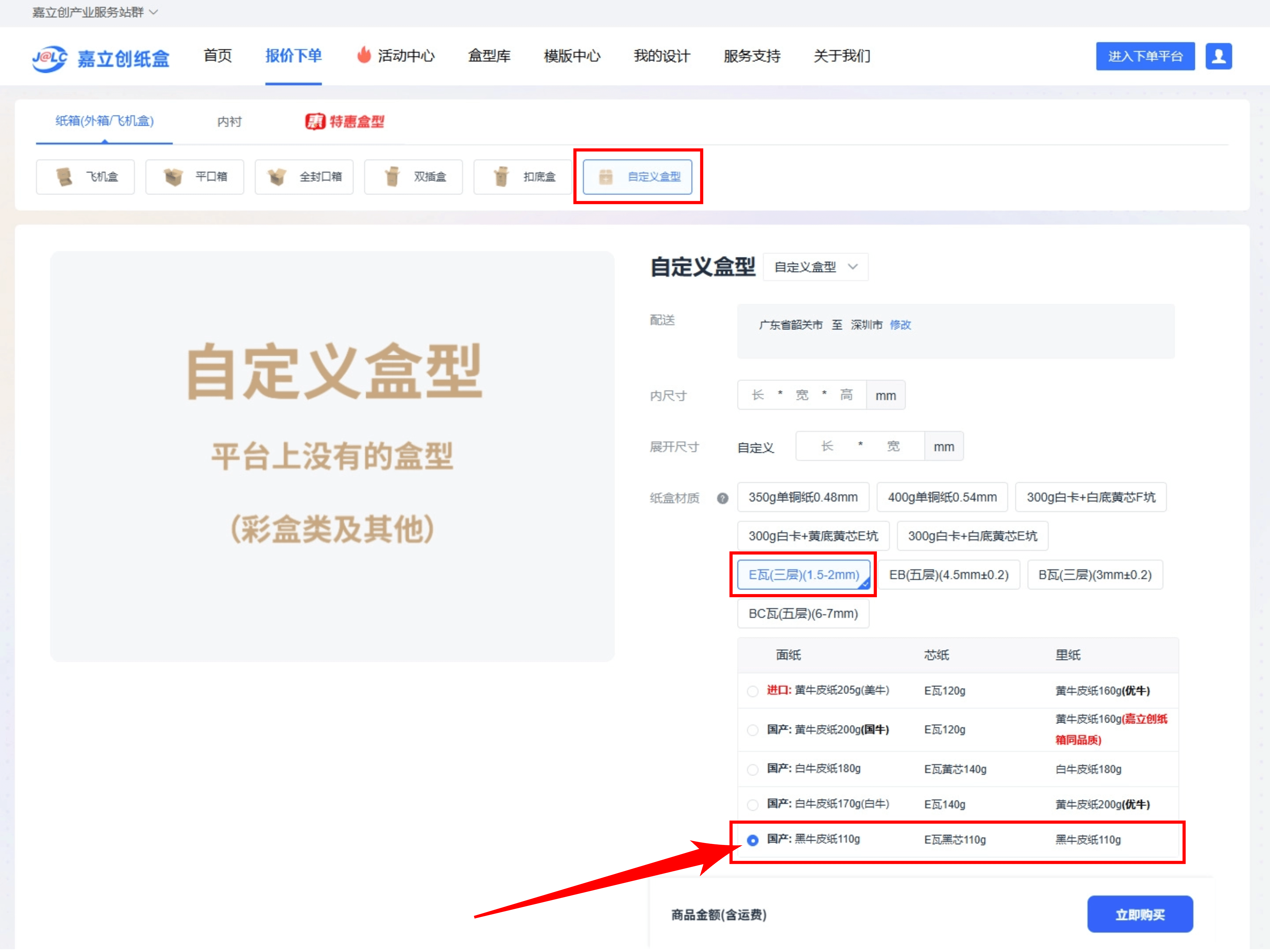This screenshot has height=952, width=1270.
Task: Click the 长 field of 内尺寸
Action: pos(758,395)
